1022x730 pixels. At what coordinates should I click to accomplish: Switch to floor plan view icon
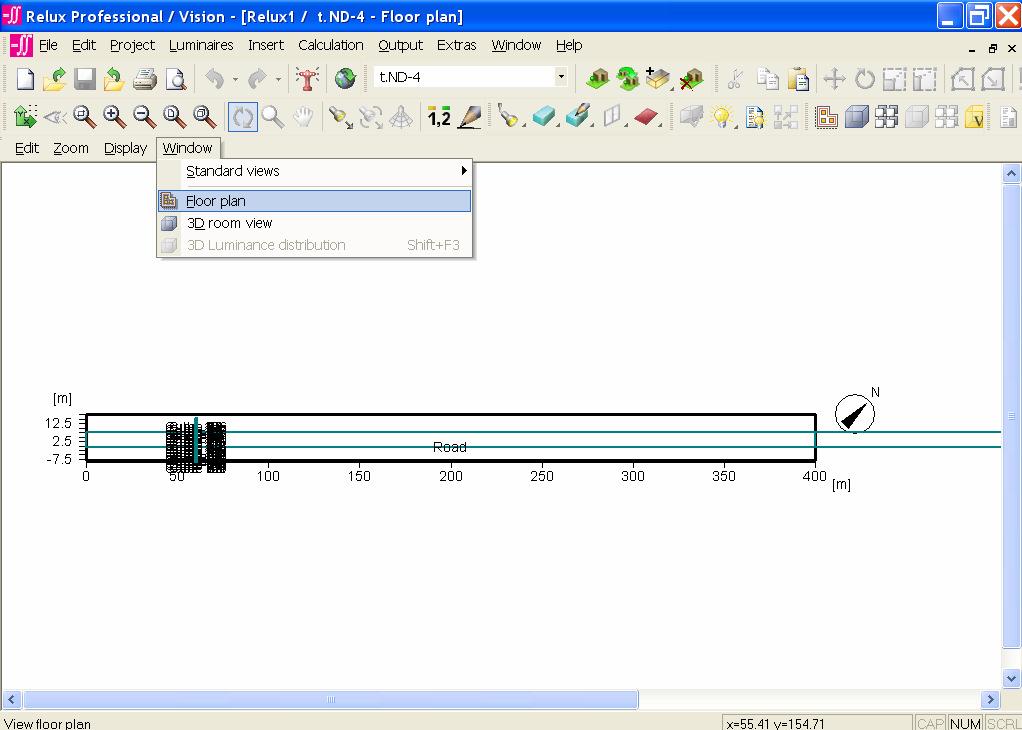coord(826,117)
